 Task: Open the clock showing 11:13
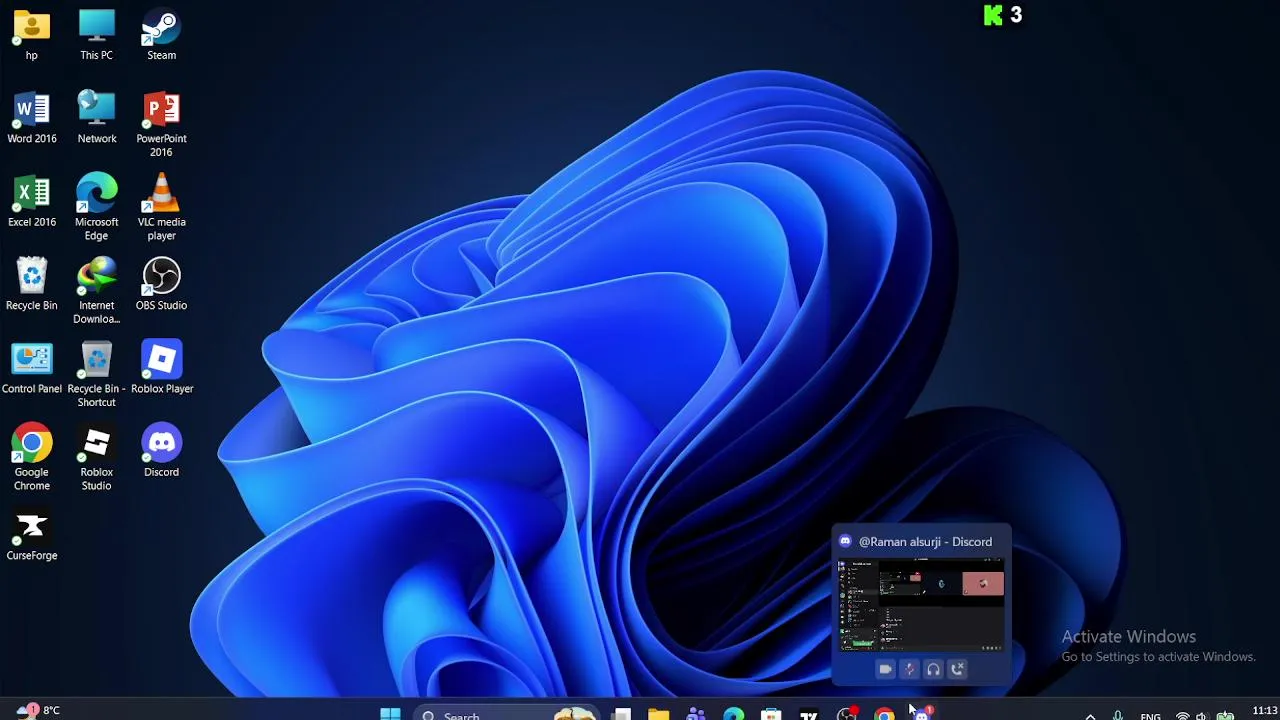pyautogui.click(x=1264, y=711)
